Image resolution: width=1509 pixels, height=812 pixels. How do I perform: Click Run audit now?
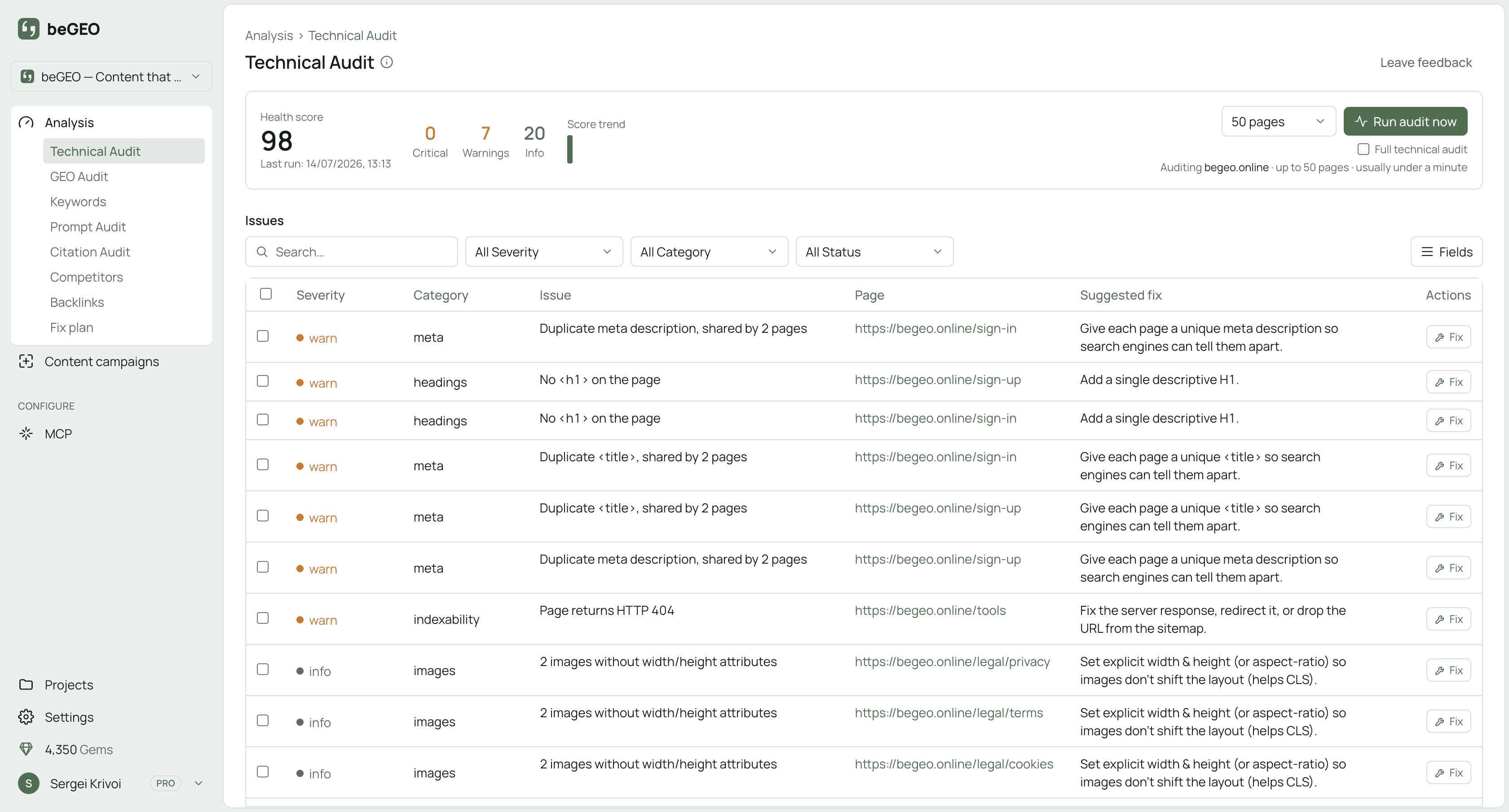click(x=1405, y=121)
